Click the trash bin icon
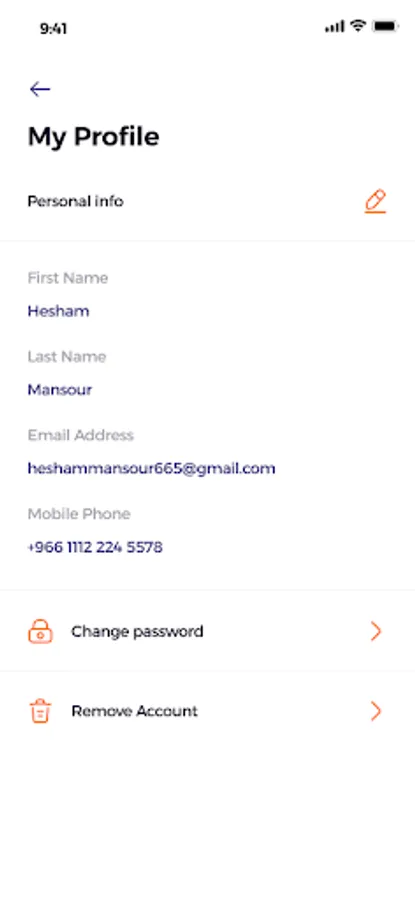The image size is (415, 900). point(40,711)
